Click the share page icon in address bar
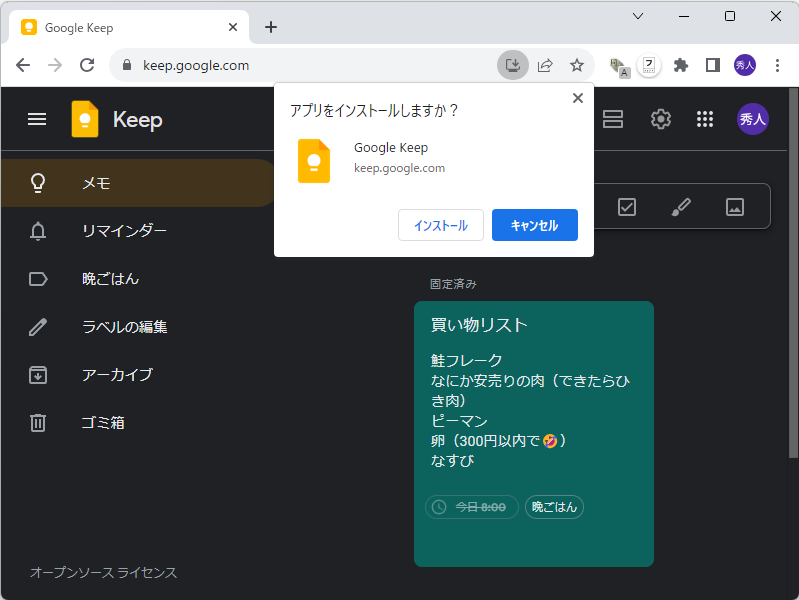The height and width of the screenshot is (600, 799). (x=545, y=65)
